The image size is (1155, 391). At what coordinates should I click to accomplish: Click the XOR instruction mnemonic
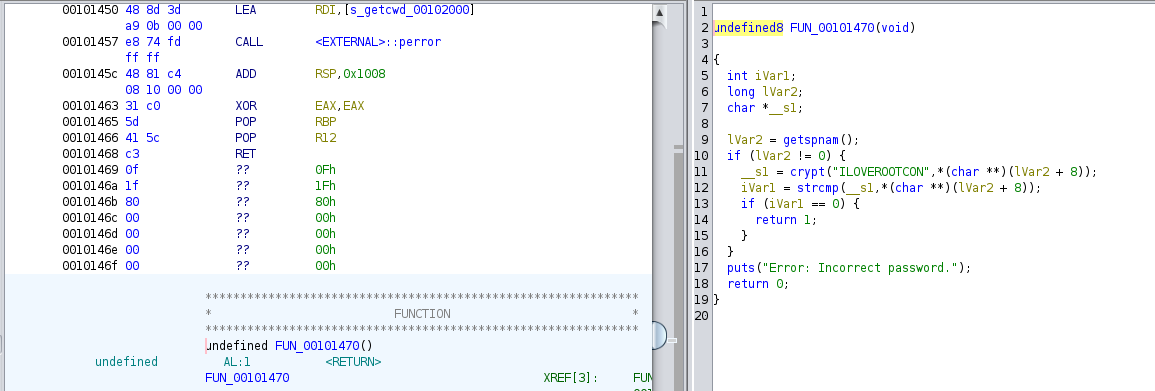245,106
